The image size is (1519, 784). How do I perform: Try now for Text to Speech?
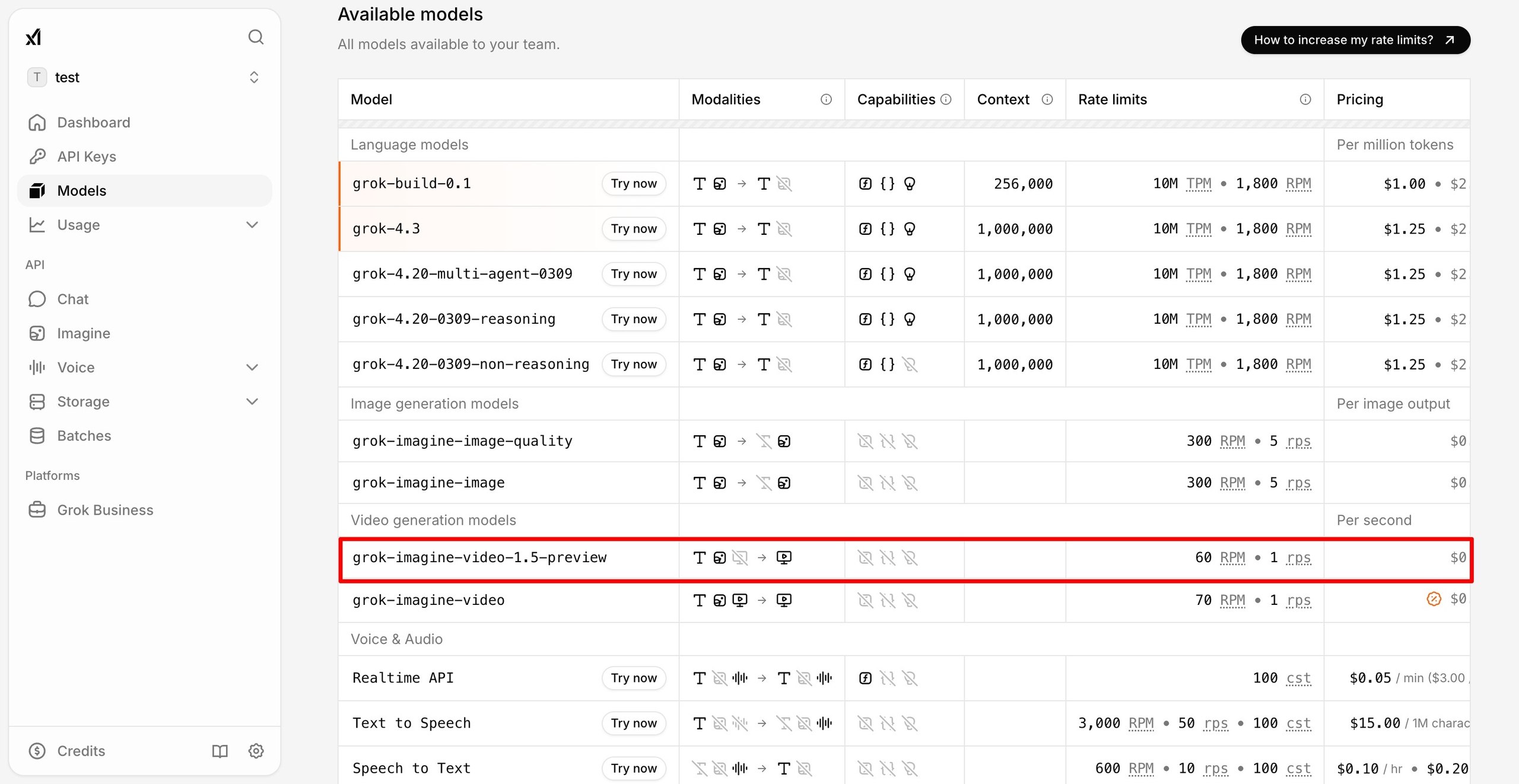pos(634,723)
